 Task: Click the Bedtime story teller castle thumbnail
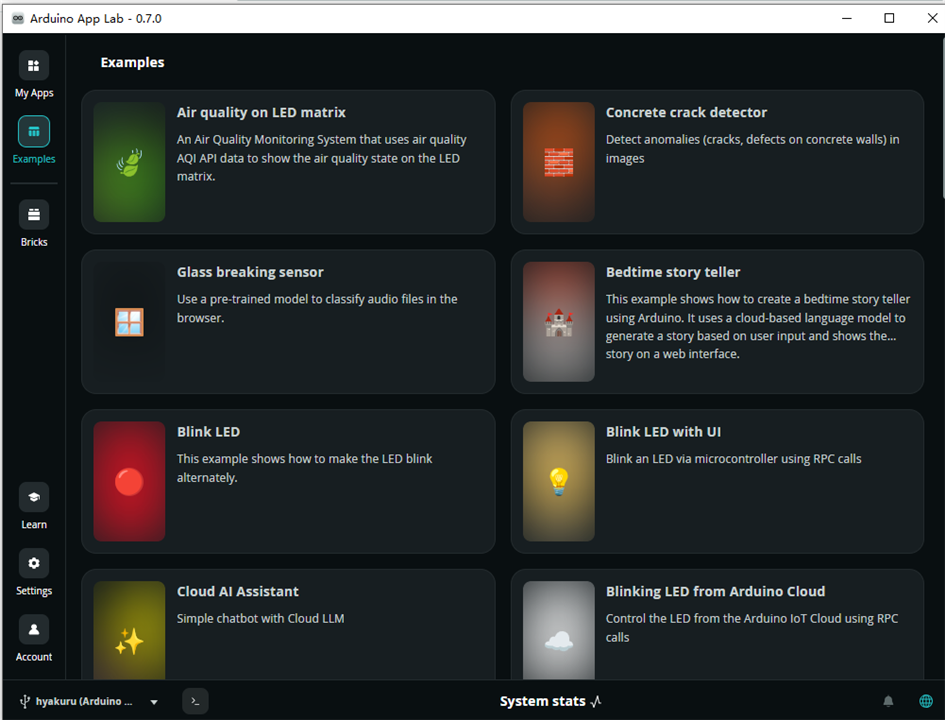[559, 322]
